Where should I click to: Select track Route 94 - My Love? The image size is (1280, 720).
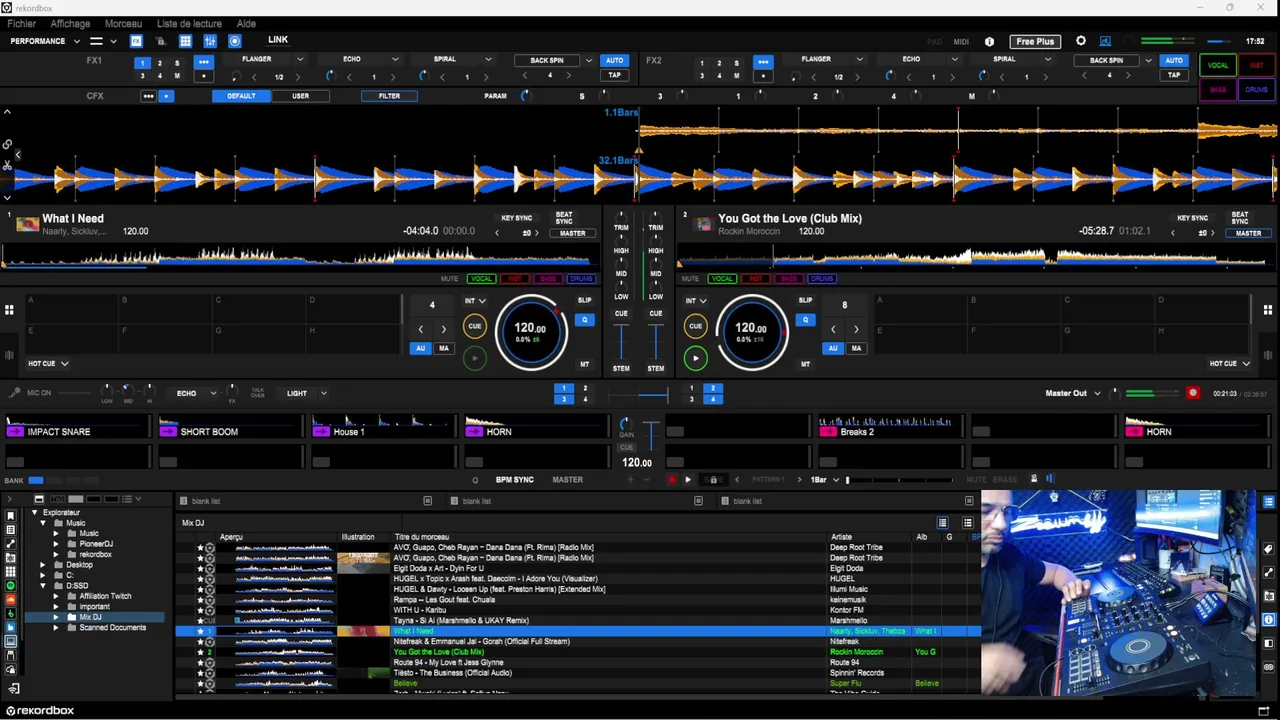coord(448,662)
